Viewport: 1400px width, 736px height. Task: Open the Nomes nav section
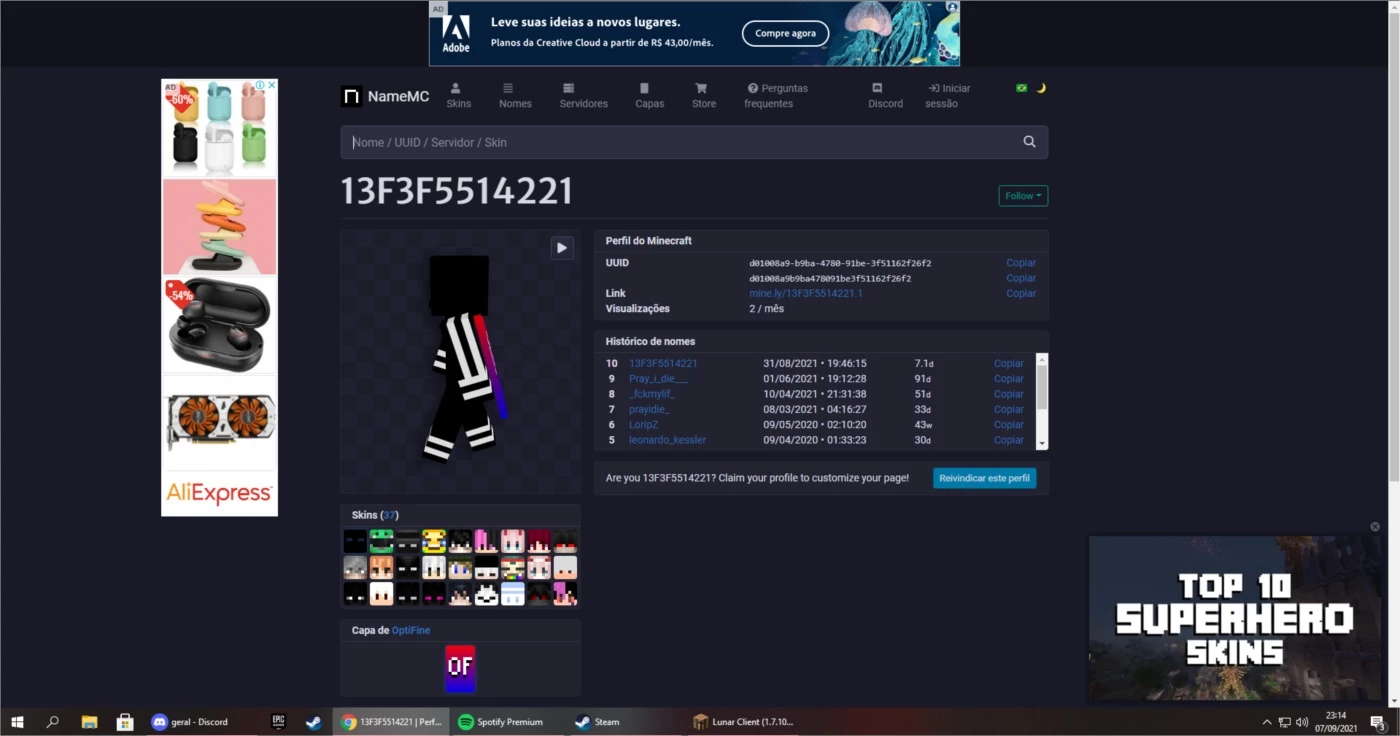tap(515, 96)
